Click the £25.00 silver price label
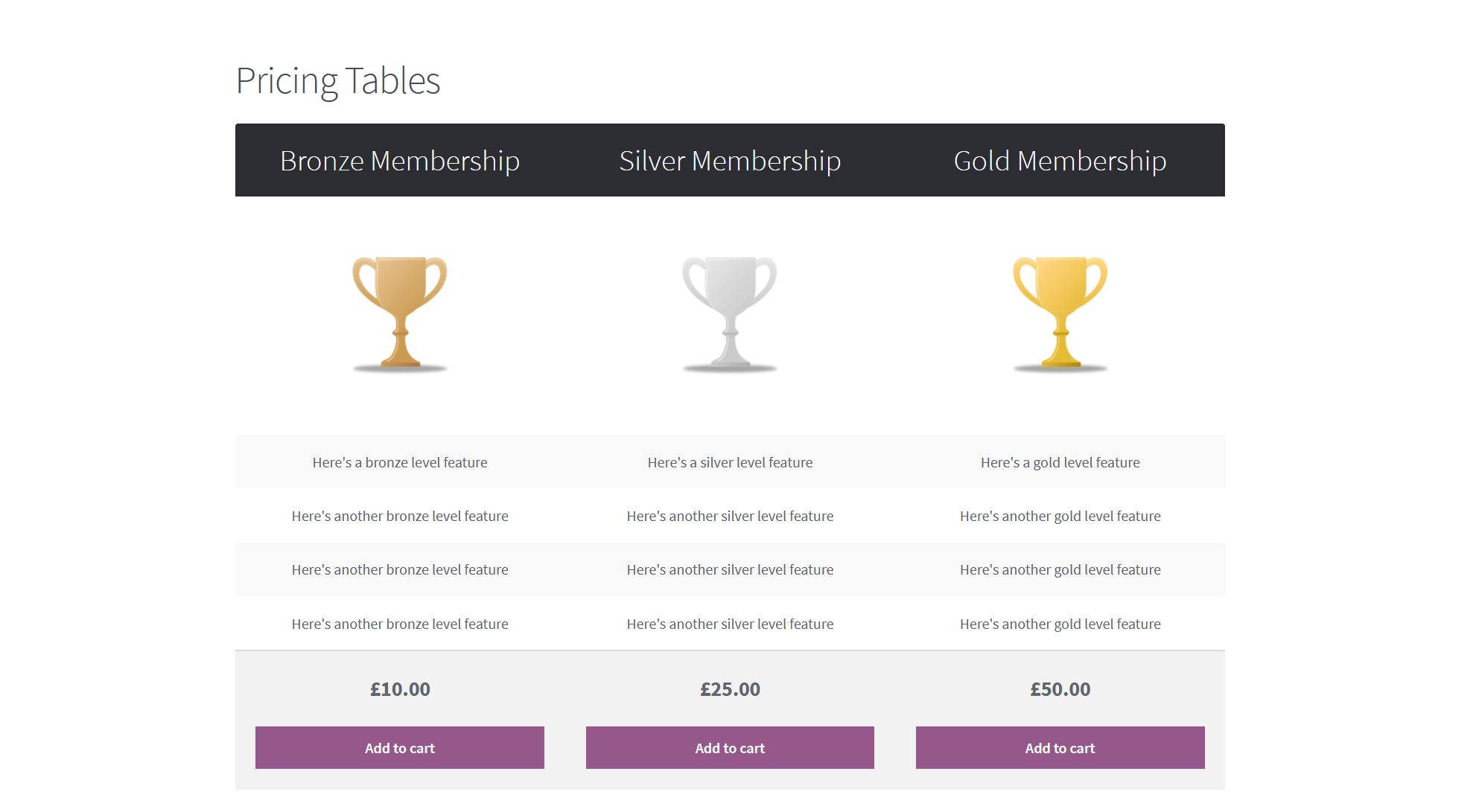Viewport: 1479px width, 812px height. coord(729,689)
